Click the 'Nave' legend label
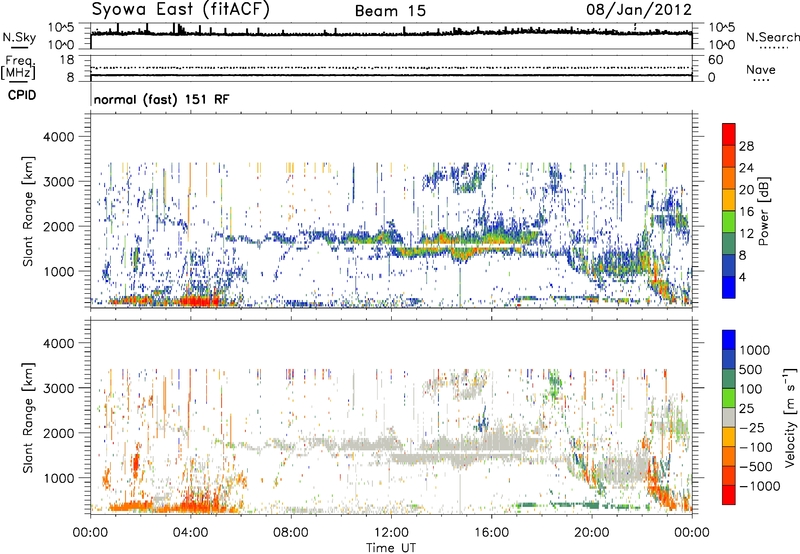This screenshot has height=554, width=800. pos(761,69)
